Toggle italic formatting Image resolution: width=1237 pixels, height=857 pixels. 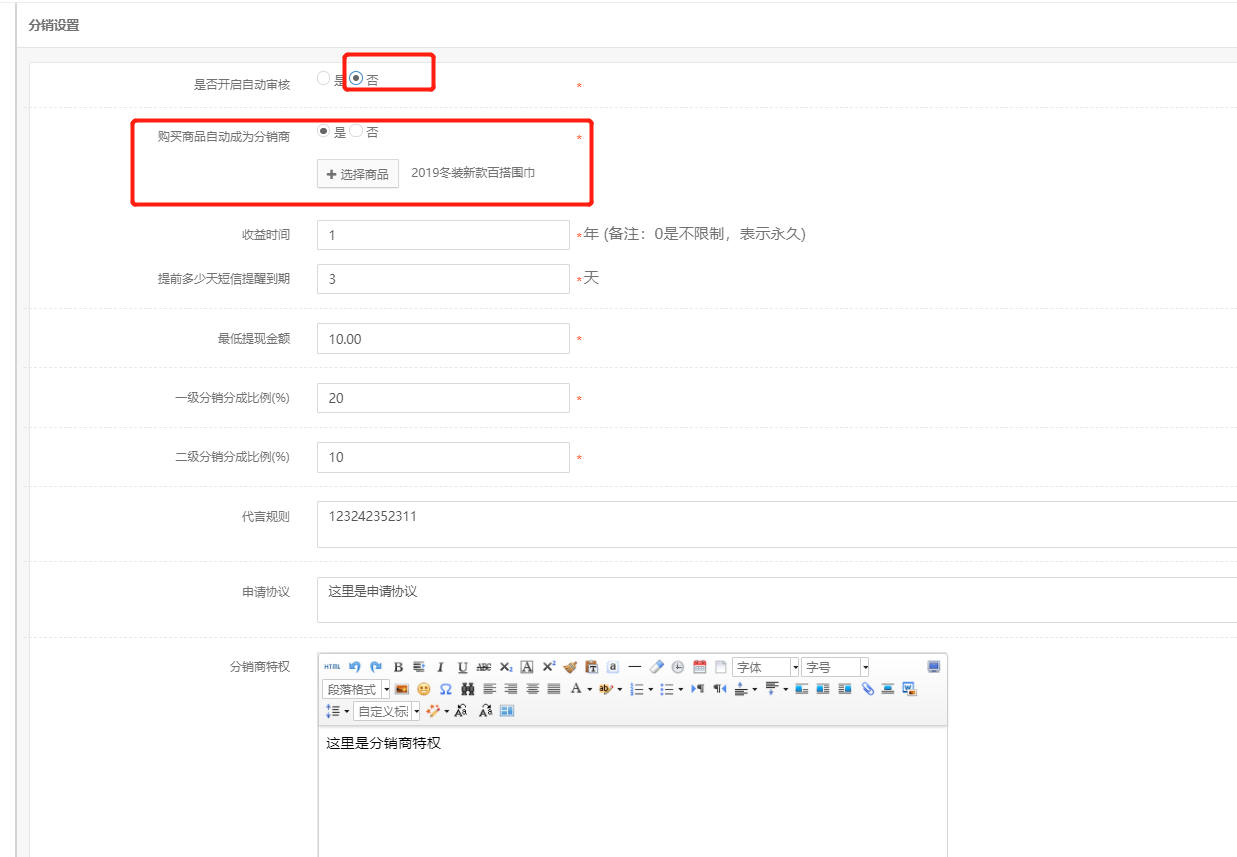pos(440,667)
